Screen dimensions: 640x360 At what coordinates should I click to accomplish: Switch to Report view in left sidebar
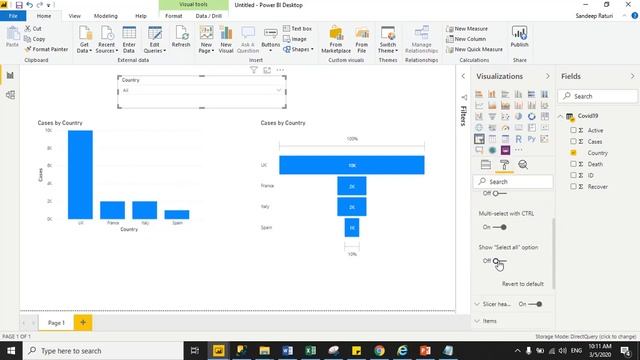point(10,76)
